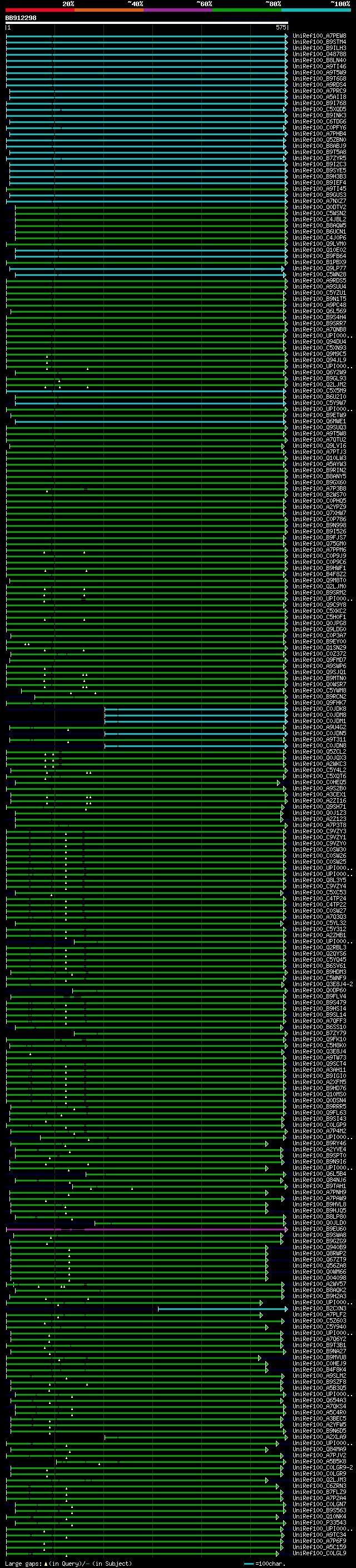Click the UniRef100_B9T6G8 label
Viewport: 356px width, 1568px height.
coord(319,78)
